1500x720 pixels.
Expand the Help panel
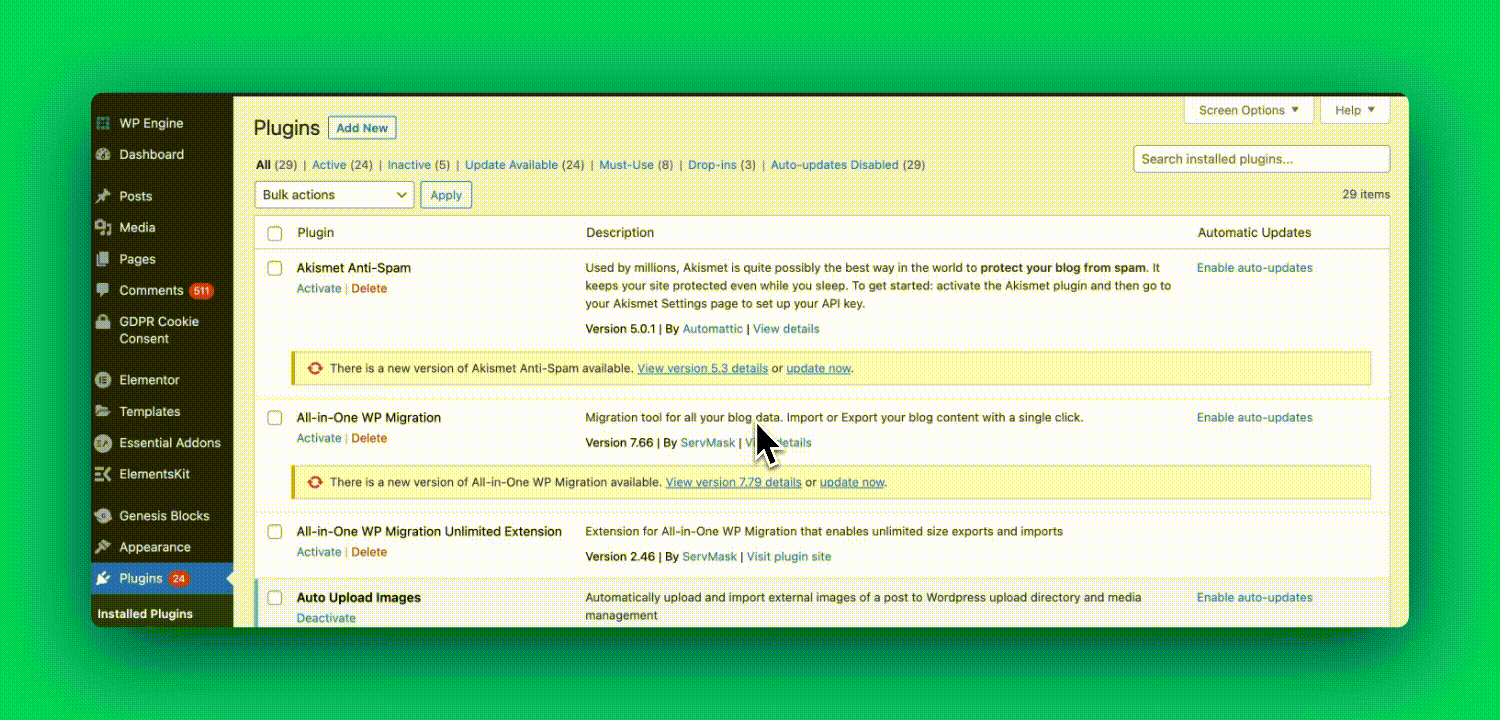(x=1355, y=110)
